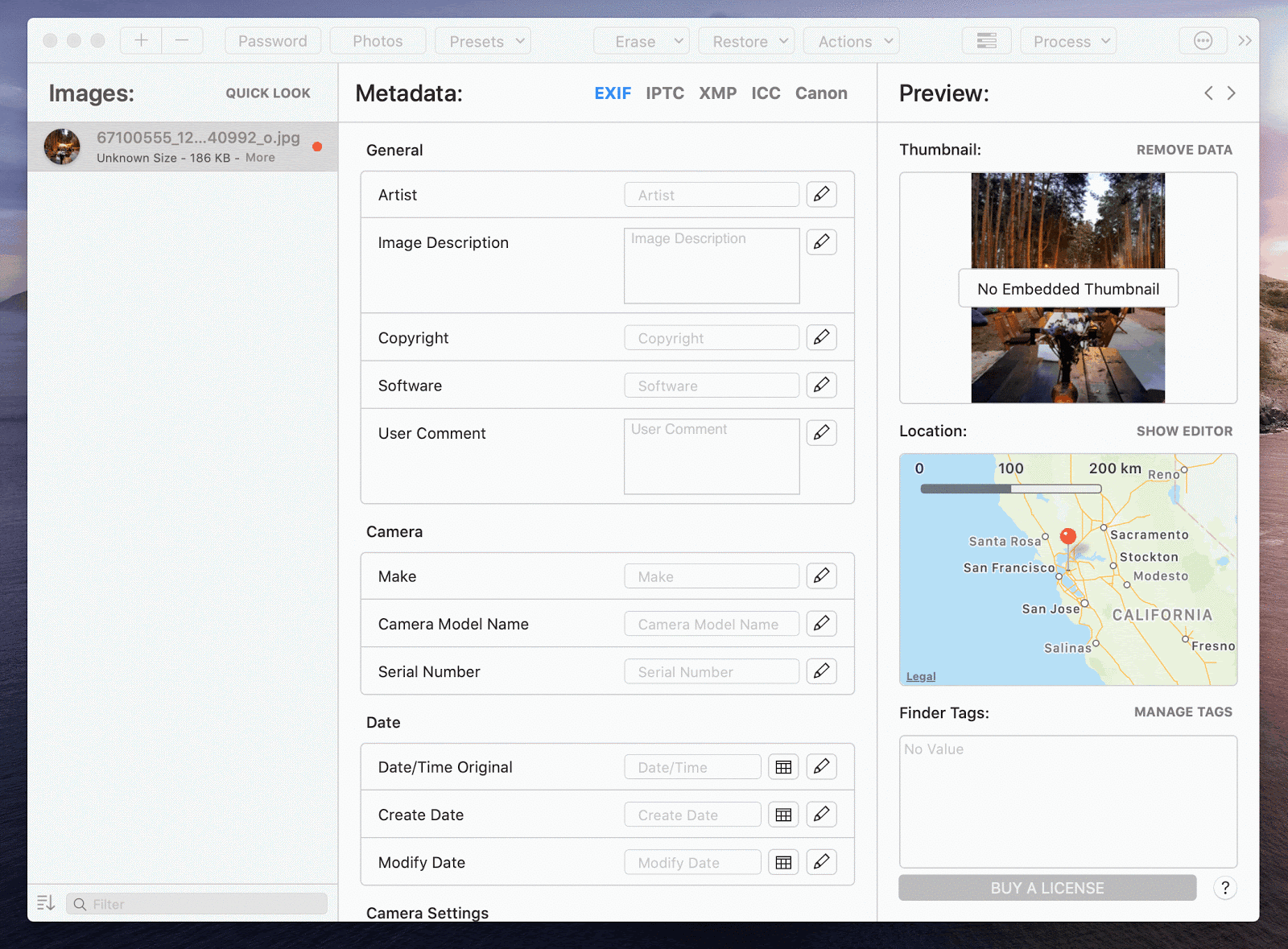Expand the Process dropdown menu
Viewport: 1288px width, 949px height.
pyautogui.click(x=1068, y=41)
